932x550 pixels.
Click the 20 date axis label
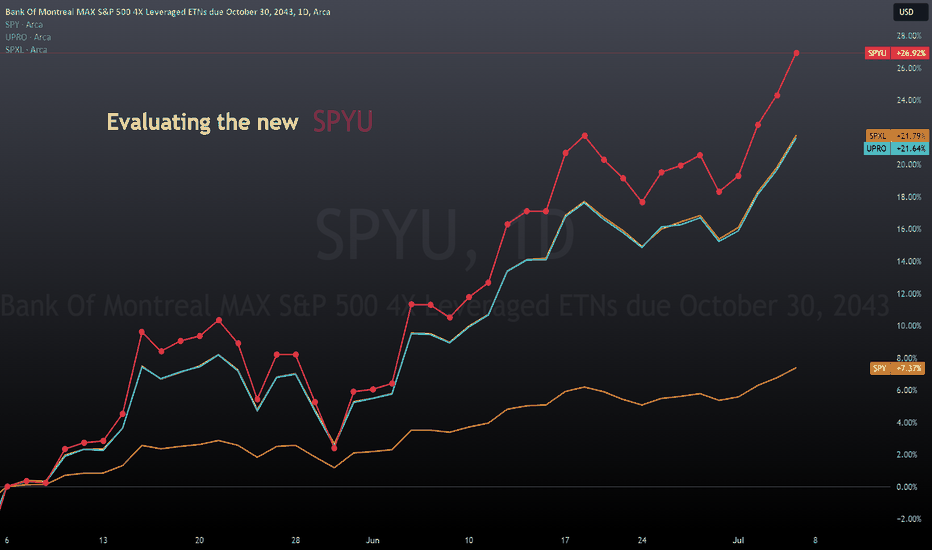[x=199, y=540]
